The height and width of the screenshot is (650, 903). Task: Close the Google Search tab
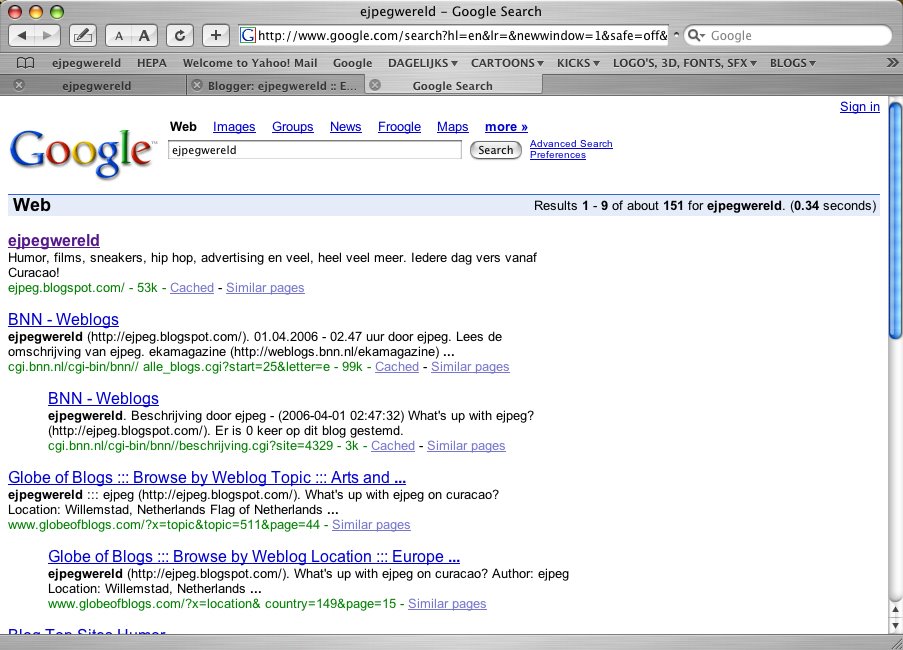[375, 85]
